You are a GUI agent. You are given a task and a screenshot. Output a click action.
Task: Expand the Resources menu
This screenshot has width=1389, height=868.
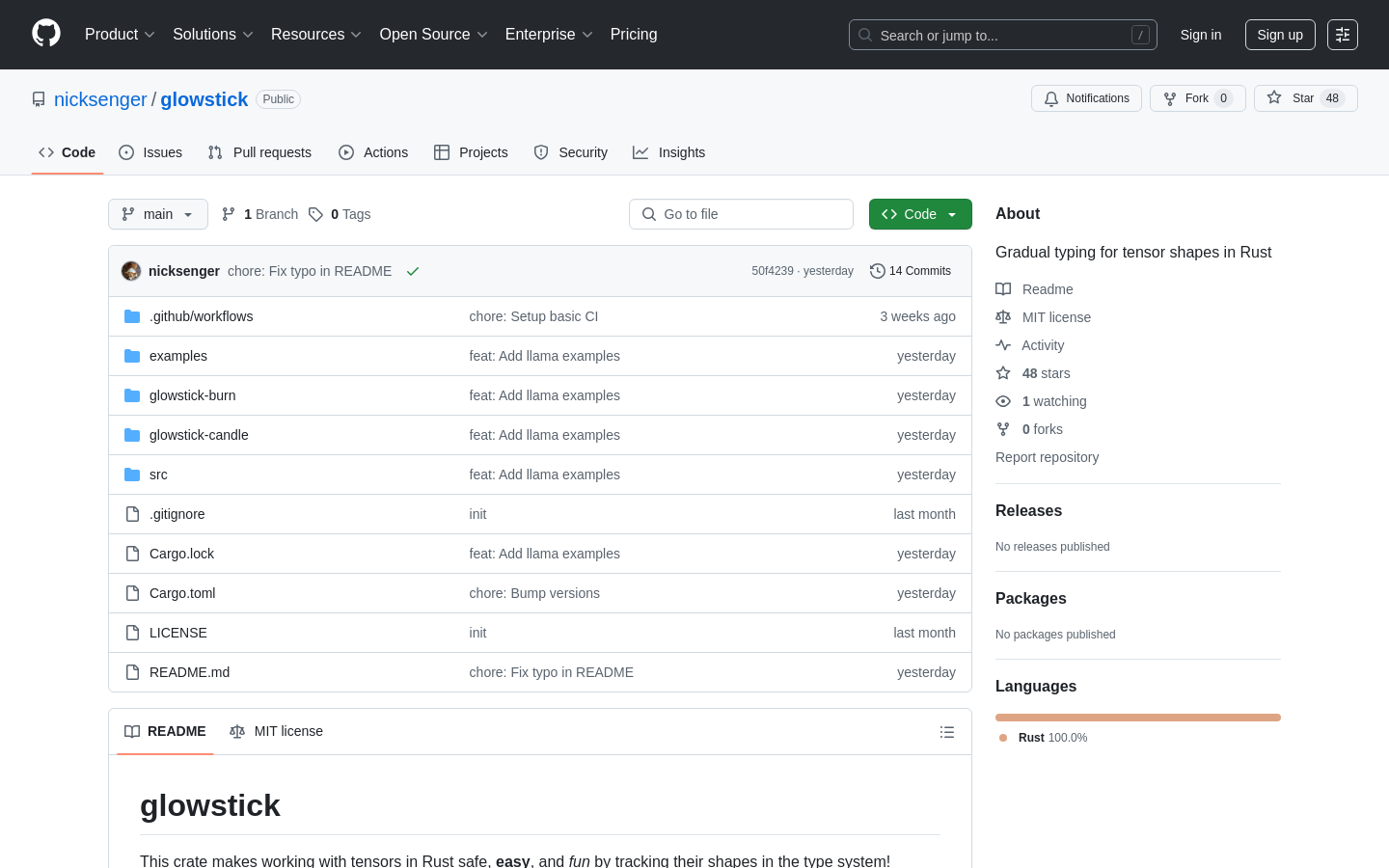coord(316,35)
